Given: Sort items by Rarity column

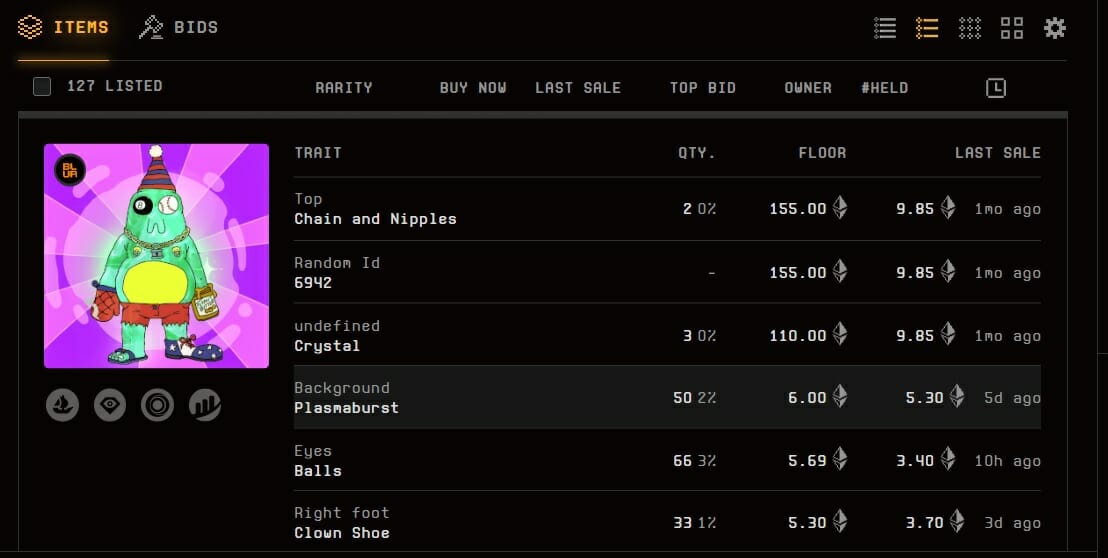Looking at the screenshot, I should 344,88.
